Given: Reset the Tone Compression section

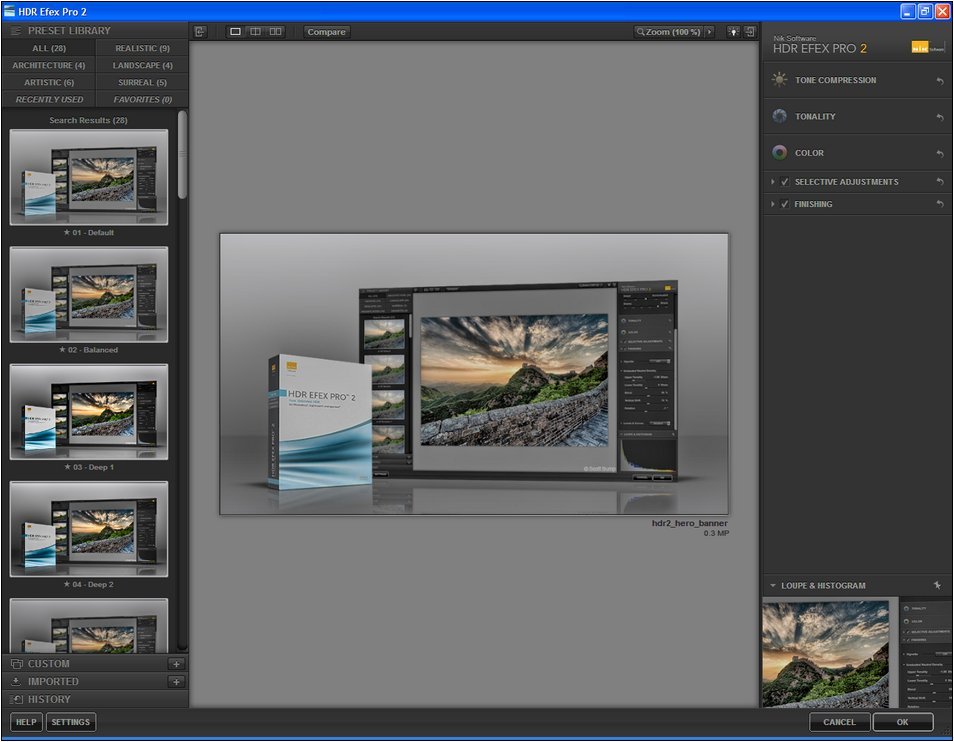Looking at the screenshot, I should 939,81.
